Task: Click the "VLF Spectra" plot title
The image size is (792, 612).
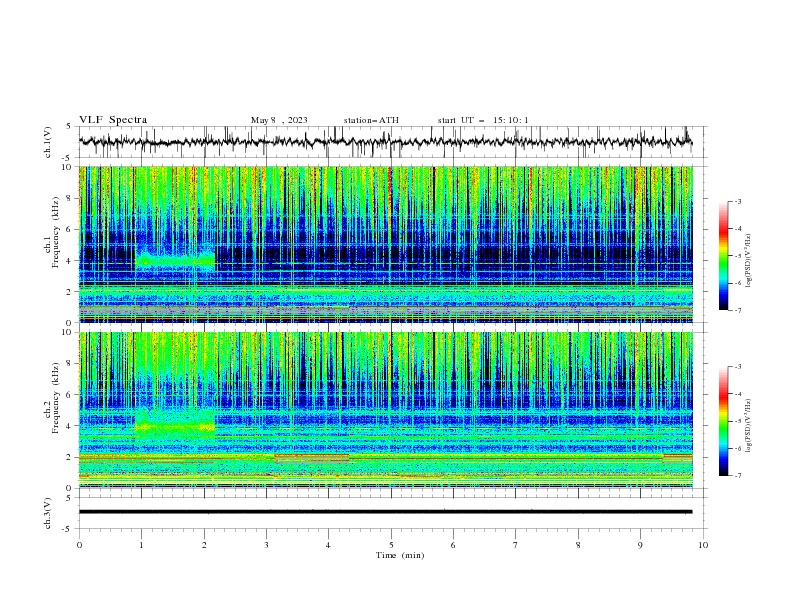Action: tap(113, 120)
